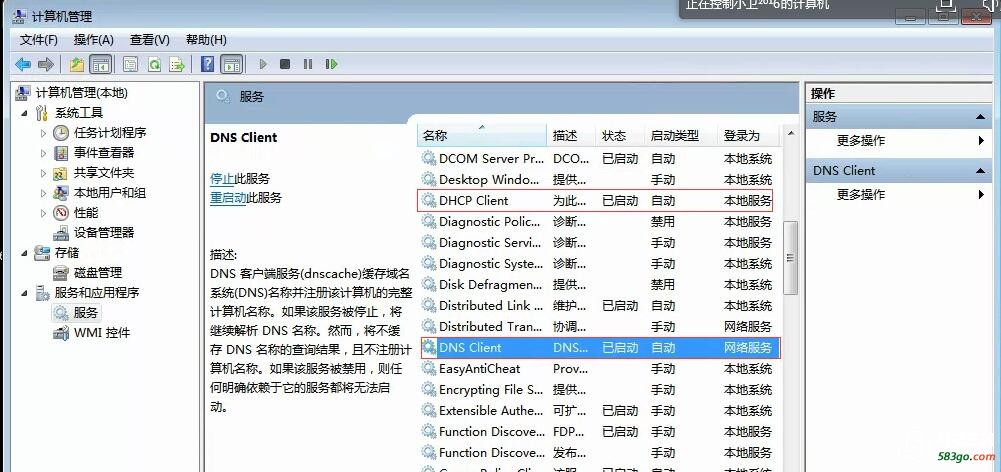
Task: Open Properties toolbar icon
Action: click(x=130, y=64)
